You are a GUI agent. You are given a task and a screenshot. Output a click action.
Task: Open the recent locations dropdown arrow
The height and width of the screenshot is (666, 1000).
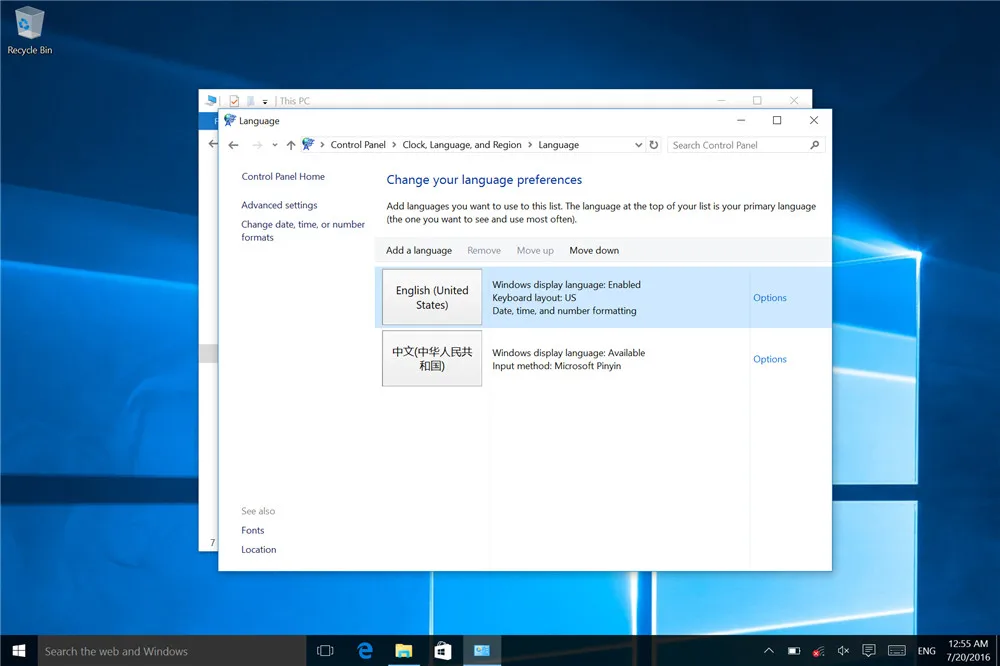coord(275,145)
